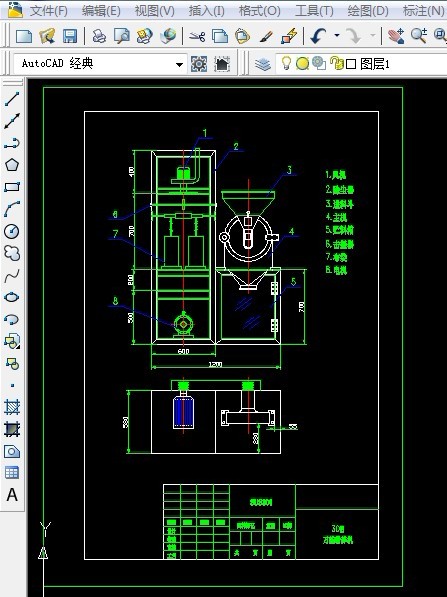
Task: Click the Copy icon
Action: [x=220, y=36]
